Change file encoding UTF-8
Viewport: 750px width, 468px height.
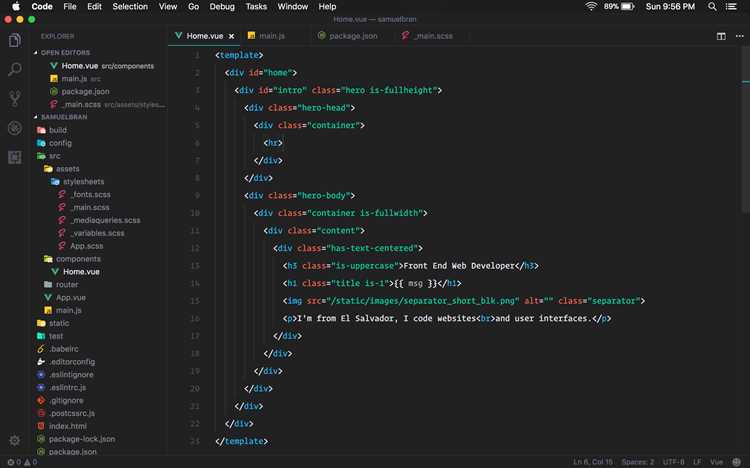pyautogui.click(x=673, y=462)
